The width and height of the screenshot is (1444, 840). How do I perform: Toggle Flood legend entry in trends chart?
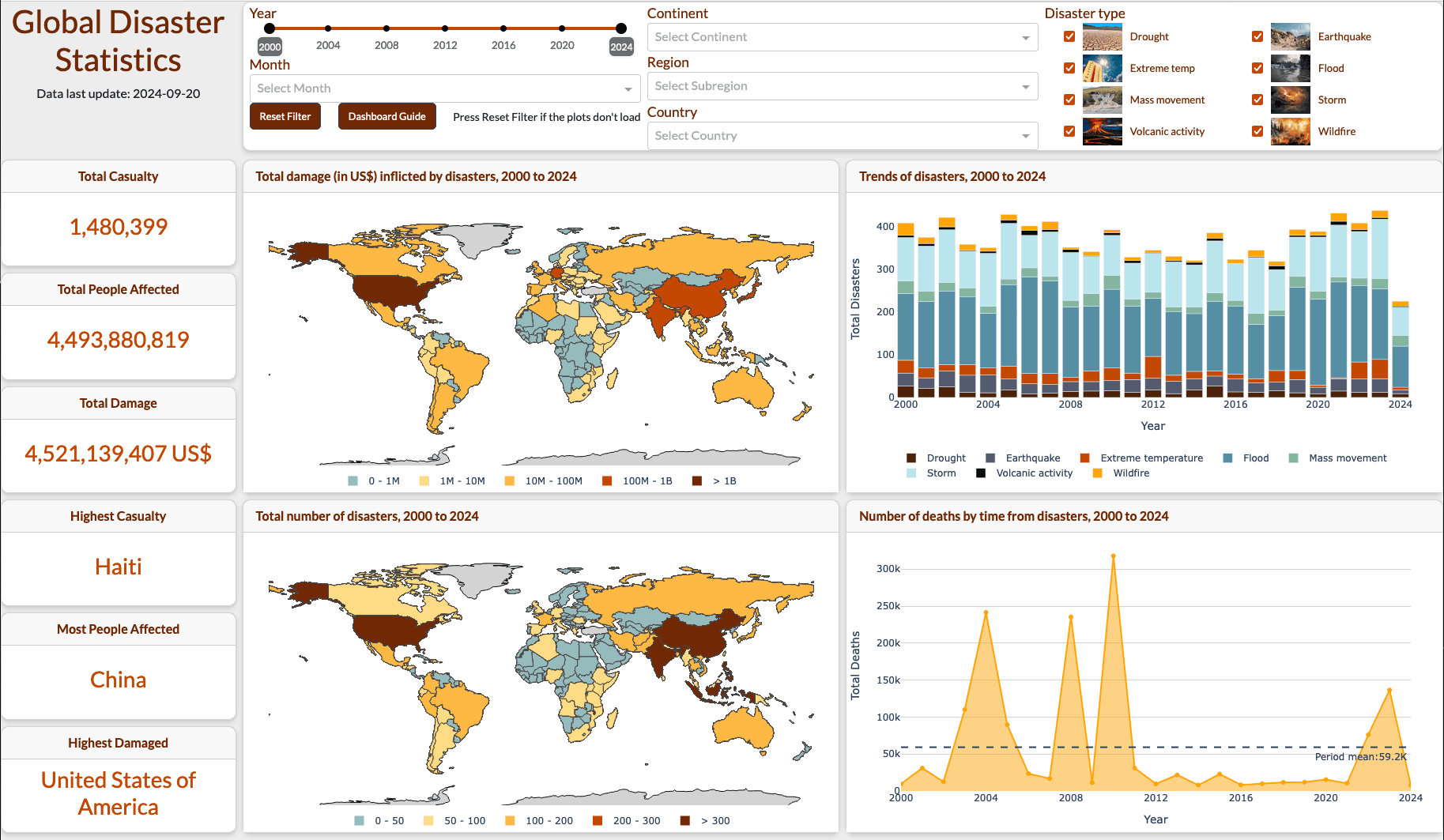[x=1246, y=458]
